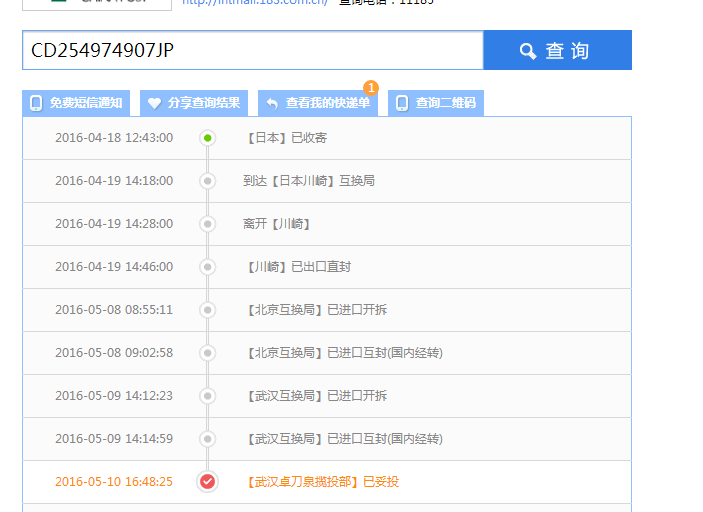Focus the tracking number field CD254974907JP
The image size is (703, 512).
click(253, 50)
